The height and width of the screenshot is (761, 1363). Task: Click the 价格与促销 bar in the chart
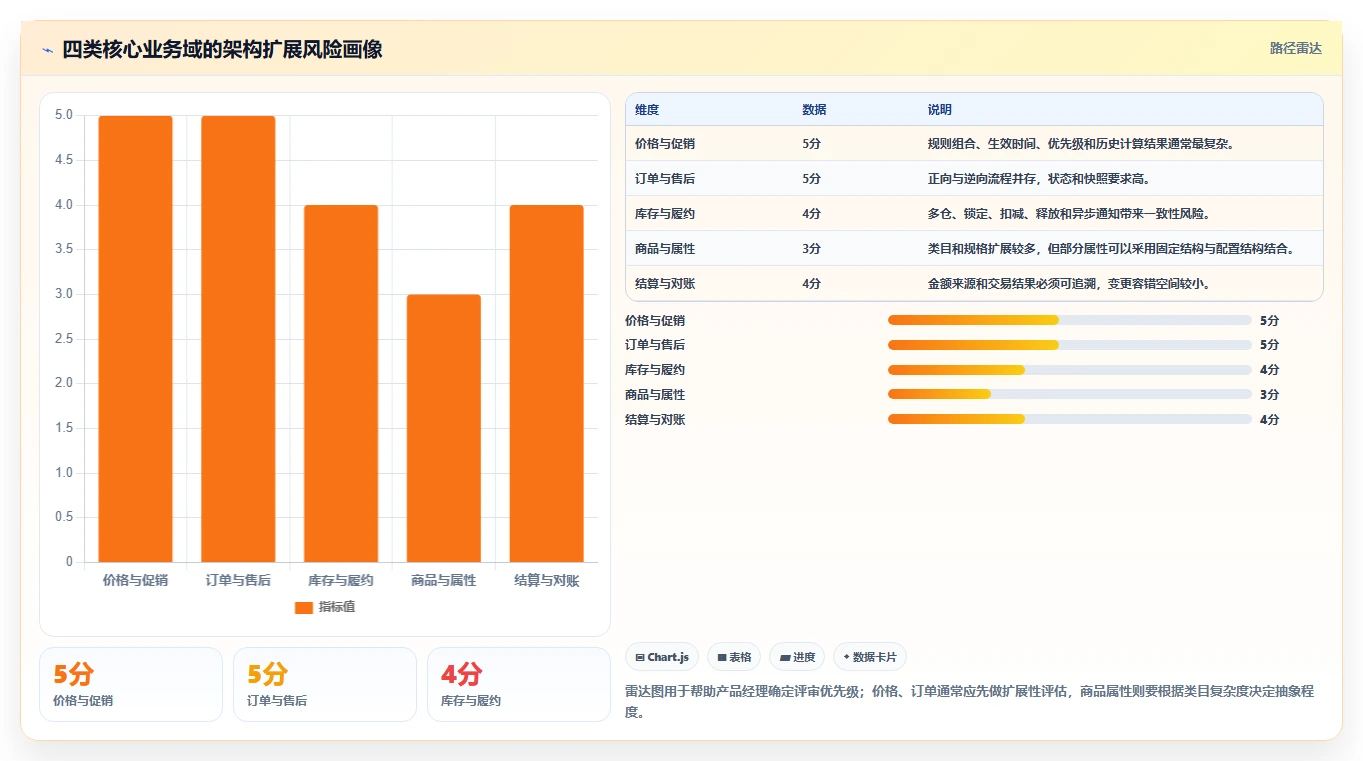pos(135,339)
